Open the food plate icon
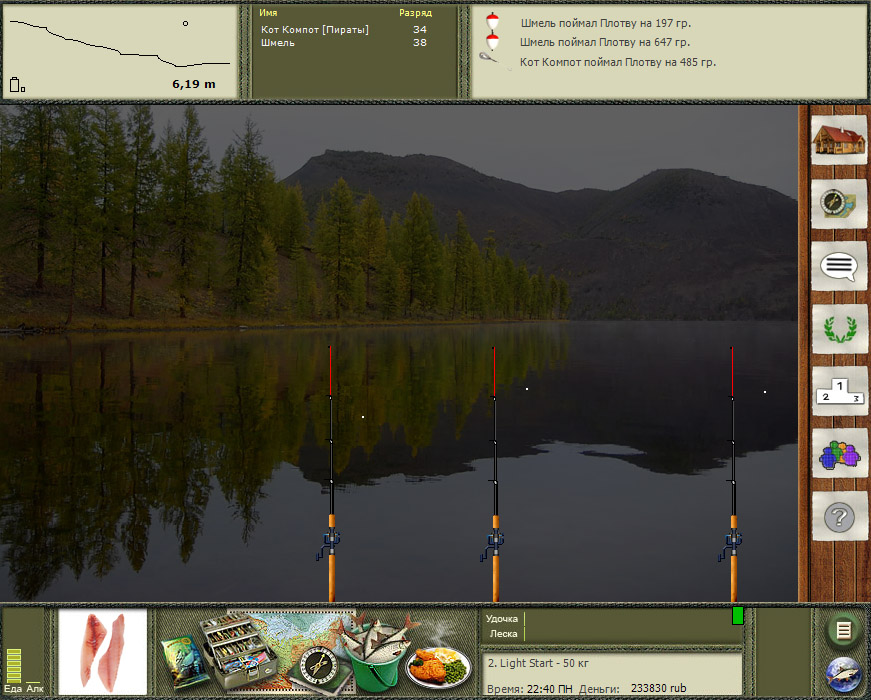 click(438, 664)
